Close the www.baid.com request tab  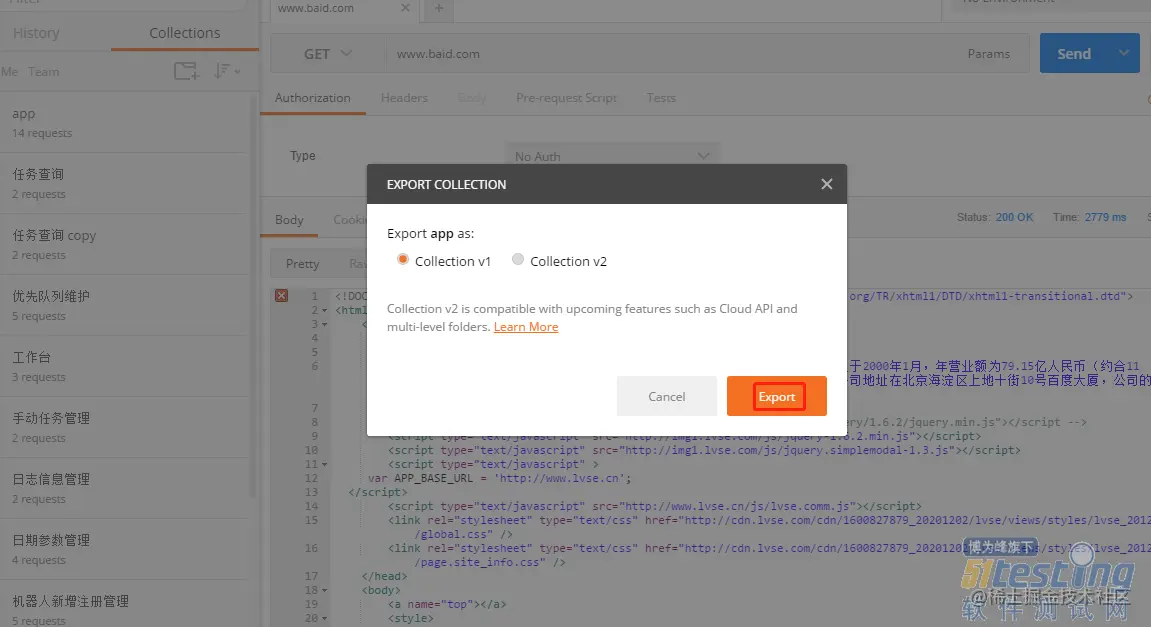pyautogui.click(x=405, y=8)
